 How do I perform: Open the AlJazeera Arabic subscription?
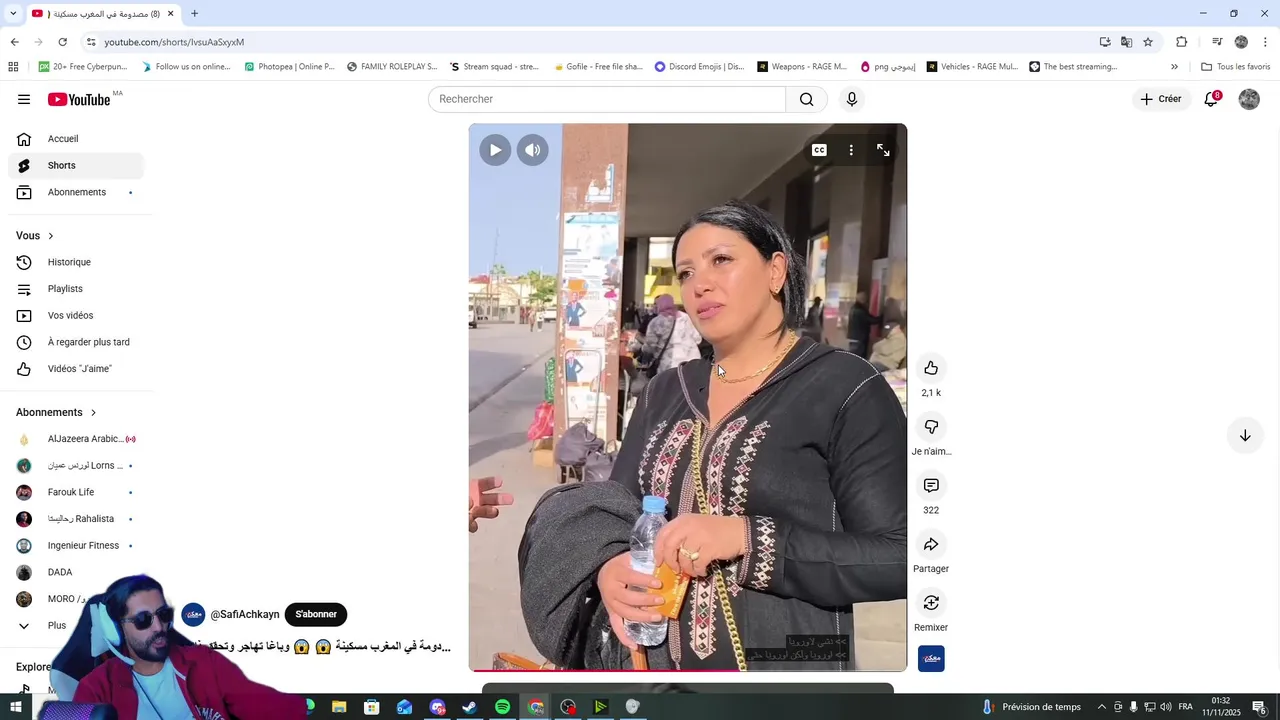(x=76, y=439)
